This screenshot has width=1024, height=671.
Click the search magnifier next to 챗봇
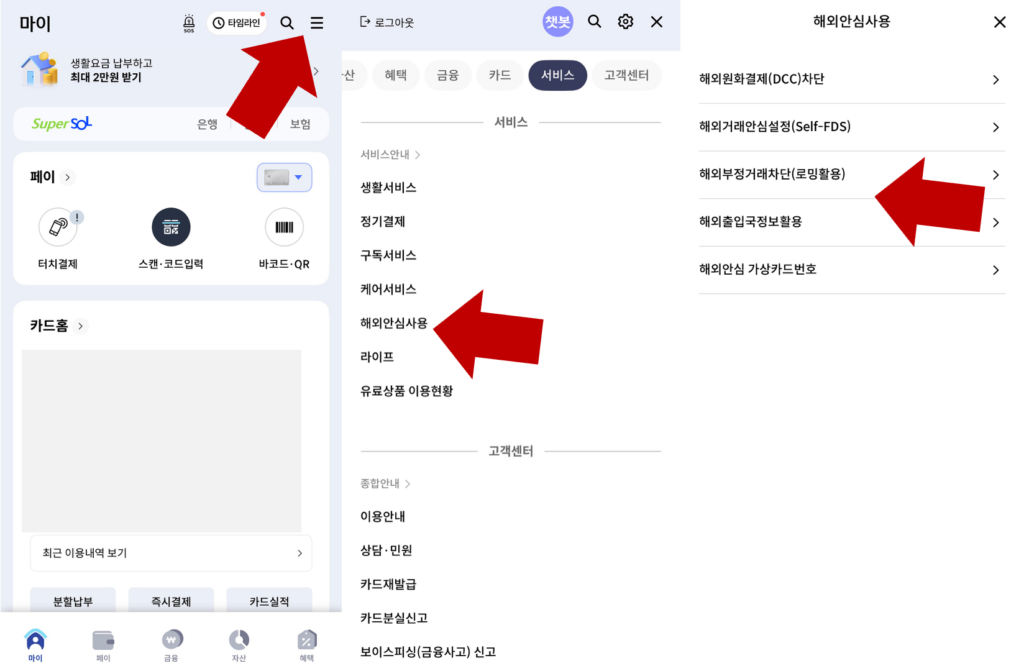[594, 21]
